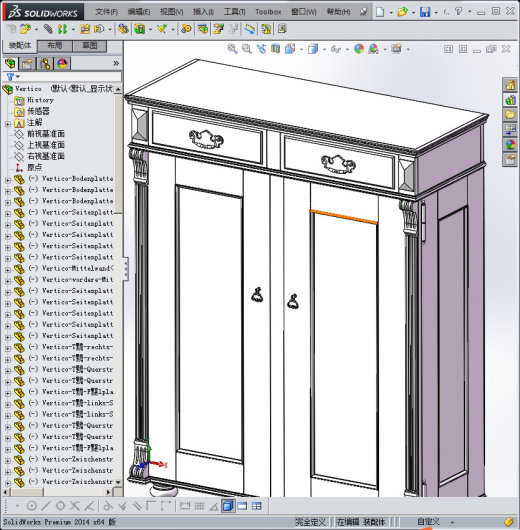Image resolution: width=520 pixels, height=530 pixels.
Task: Open the Section View tool
Action: (x=275, y=49)
